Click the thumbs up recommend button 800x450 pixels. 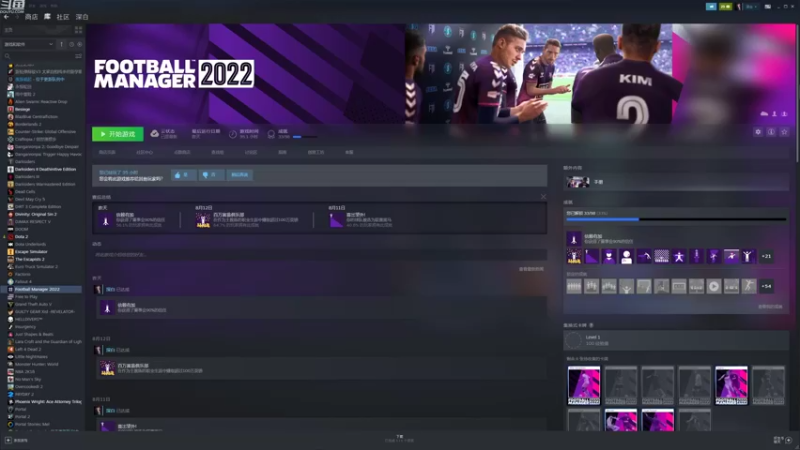tap(183, 175)
